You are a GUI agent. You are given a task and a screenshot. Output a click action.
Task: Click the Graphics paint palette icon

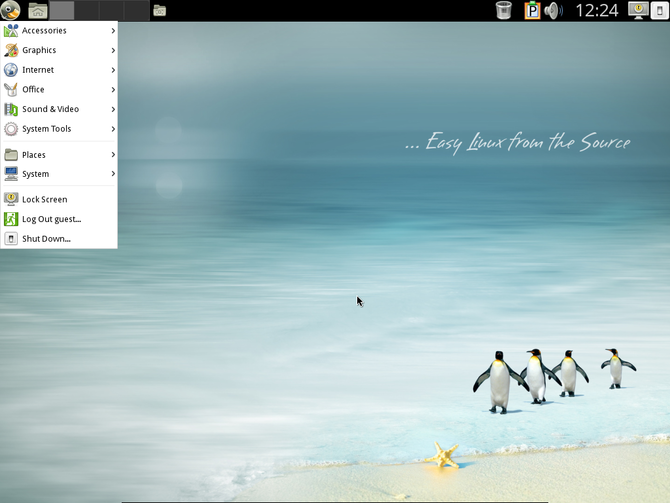pos(11,50)
